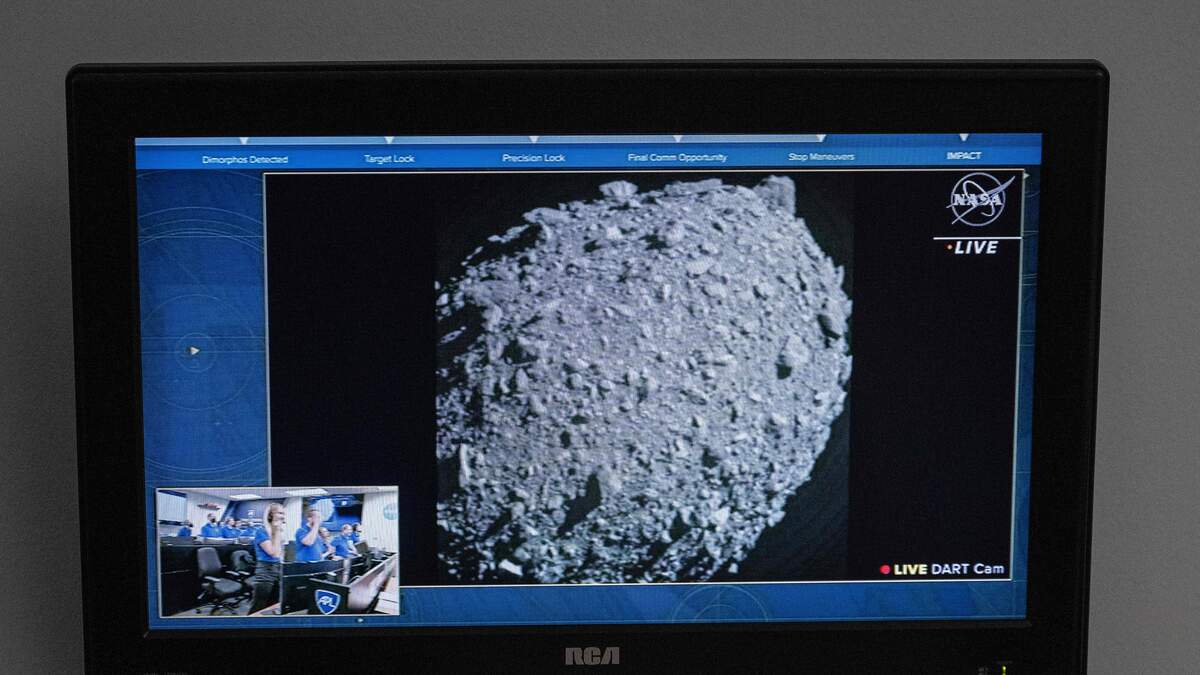Click the triangle marker above Target Lock

point(389,140)
